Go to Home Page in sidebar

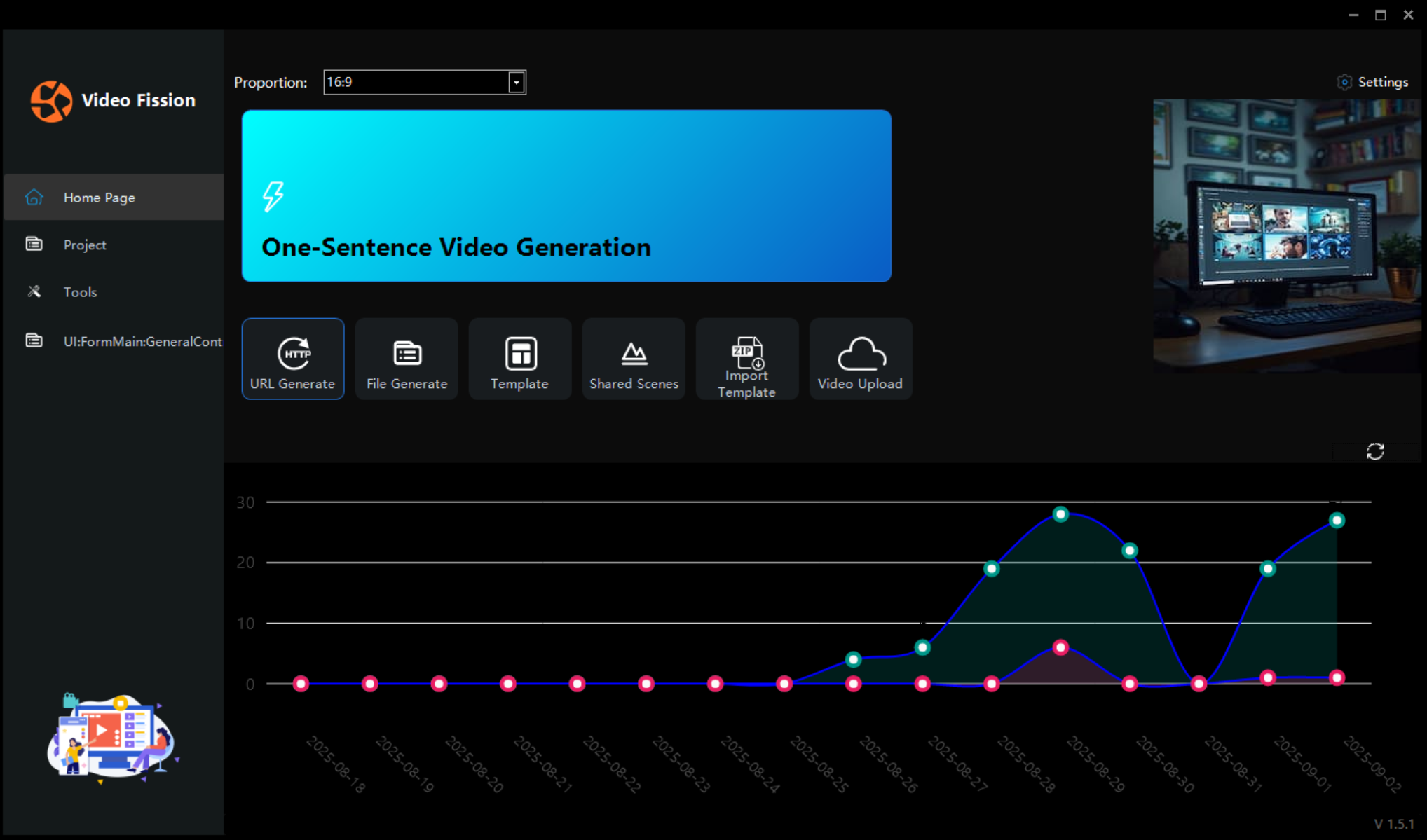99,198
